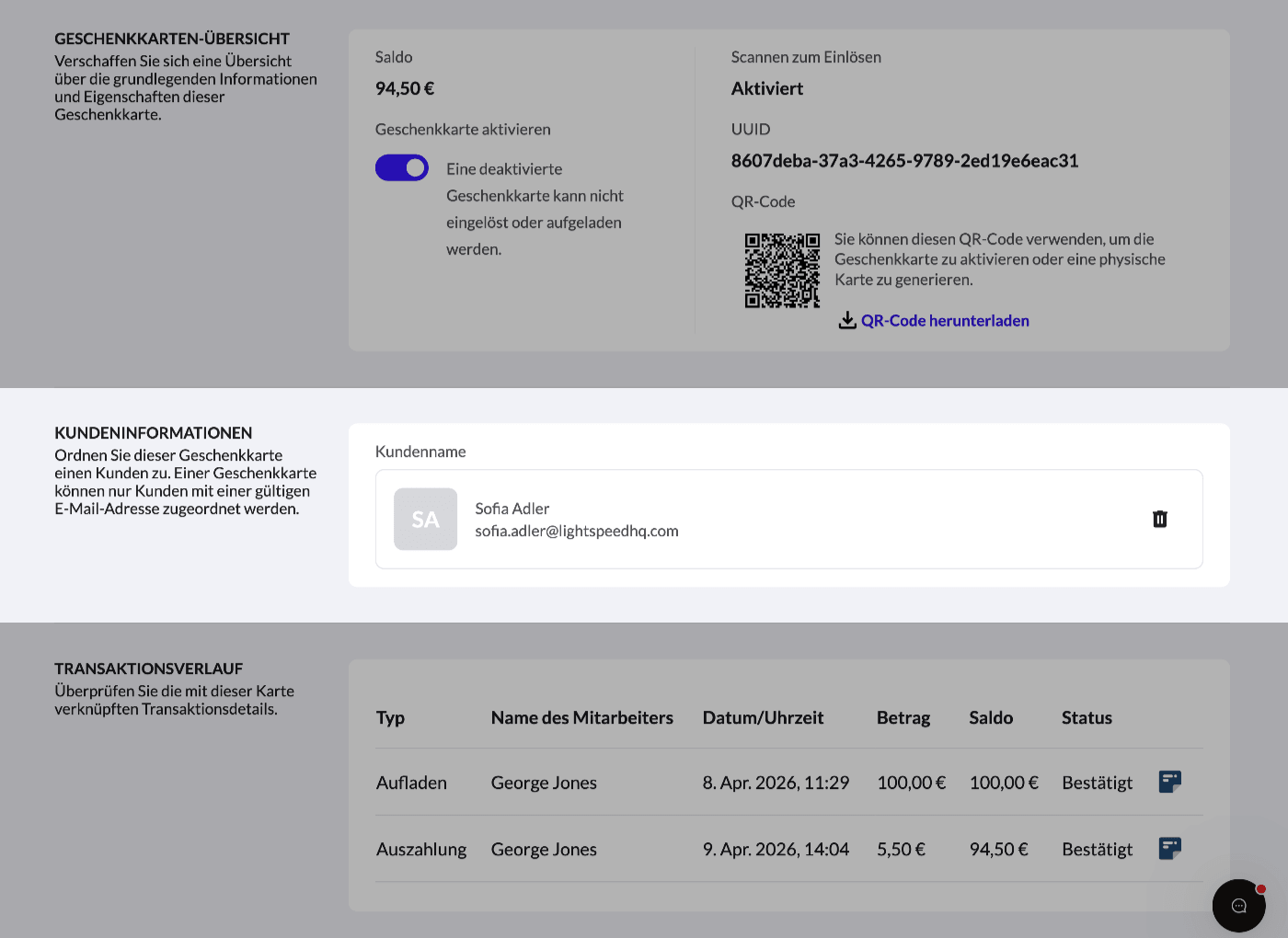Image resolution: width=1288 pixels, height=938 pixels.
Task: Click the Kundenname field label
Action: [x=420, y=452]
